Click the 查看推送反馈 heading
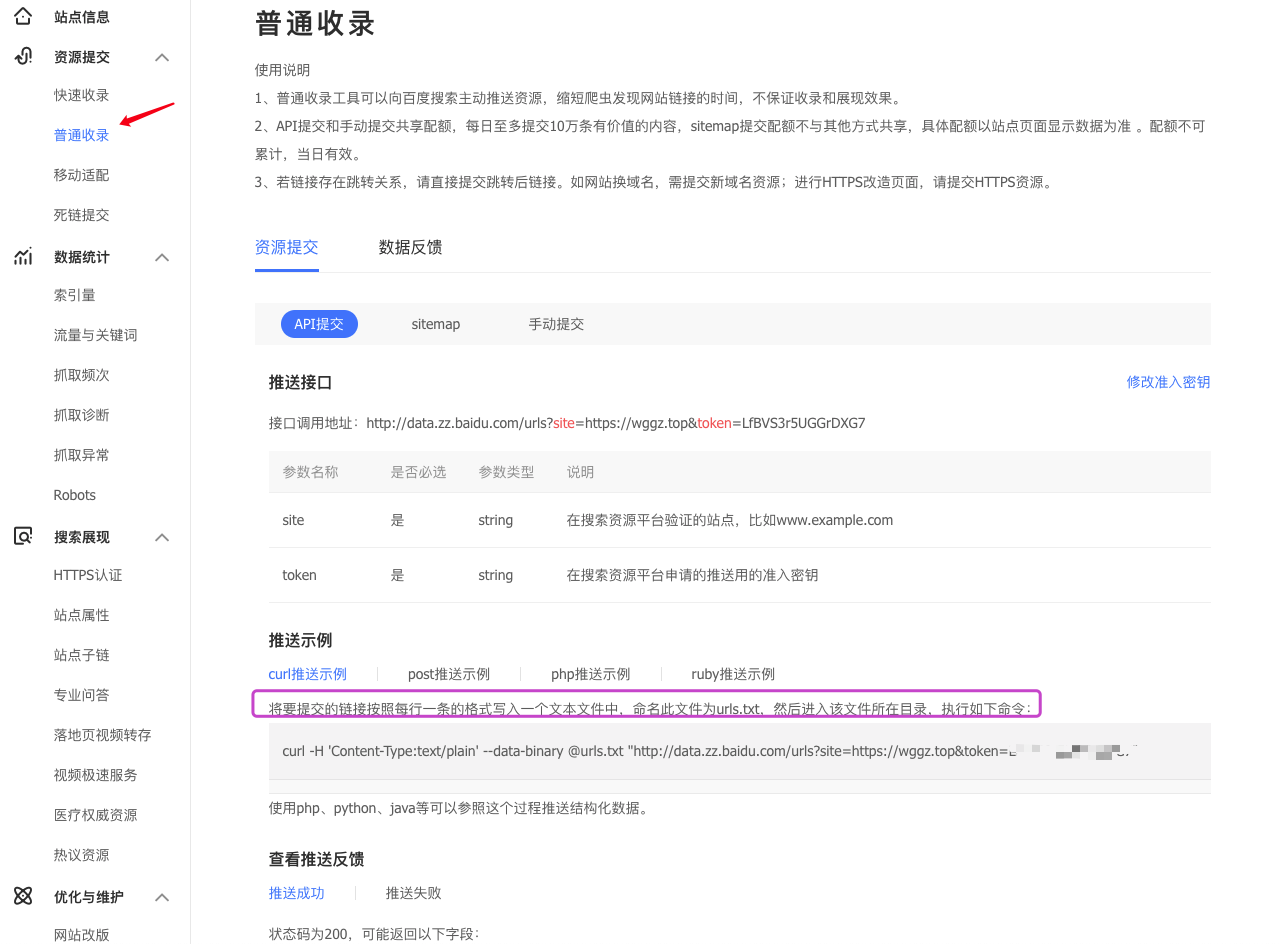 point(316,859)
